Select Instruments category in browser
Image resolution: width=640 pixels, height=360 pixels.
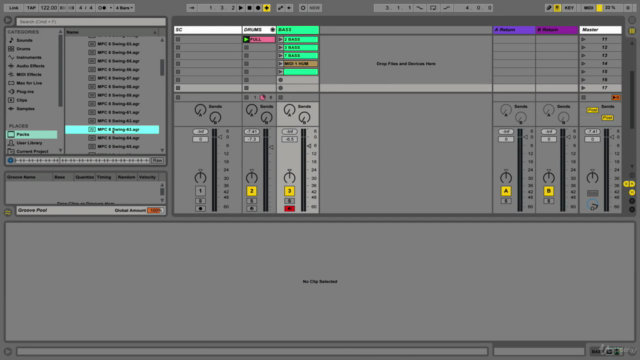29,58
